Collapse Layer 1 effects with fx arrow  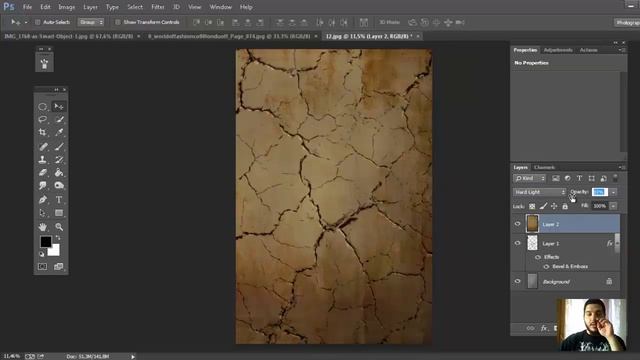617,243
